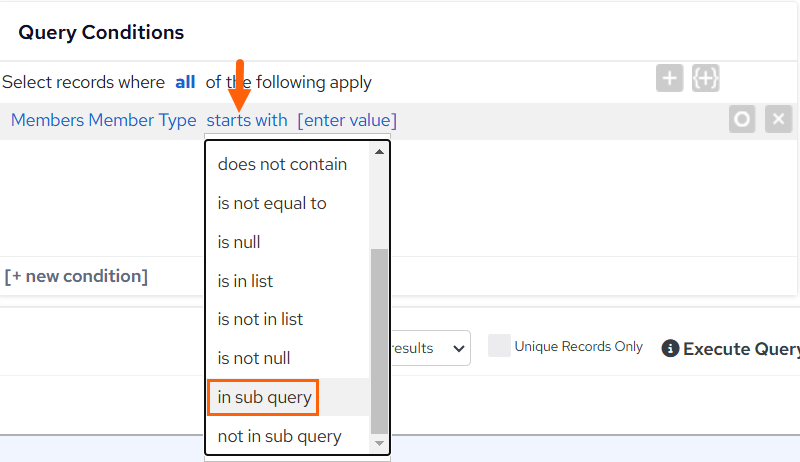
Task: Choose 'is not null' operator
Action: tap(254, 358)
